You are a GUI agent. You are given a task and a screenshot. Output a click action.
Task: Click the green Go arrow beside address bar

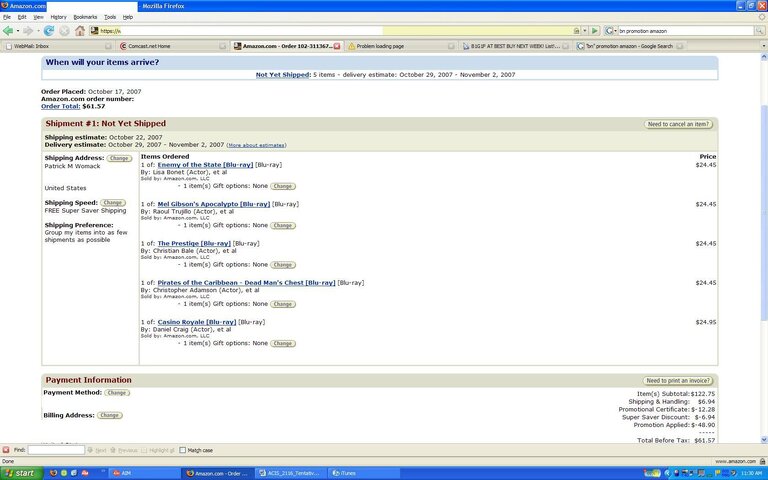click(595, 31)
